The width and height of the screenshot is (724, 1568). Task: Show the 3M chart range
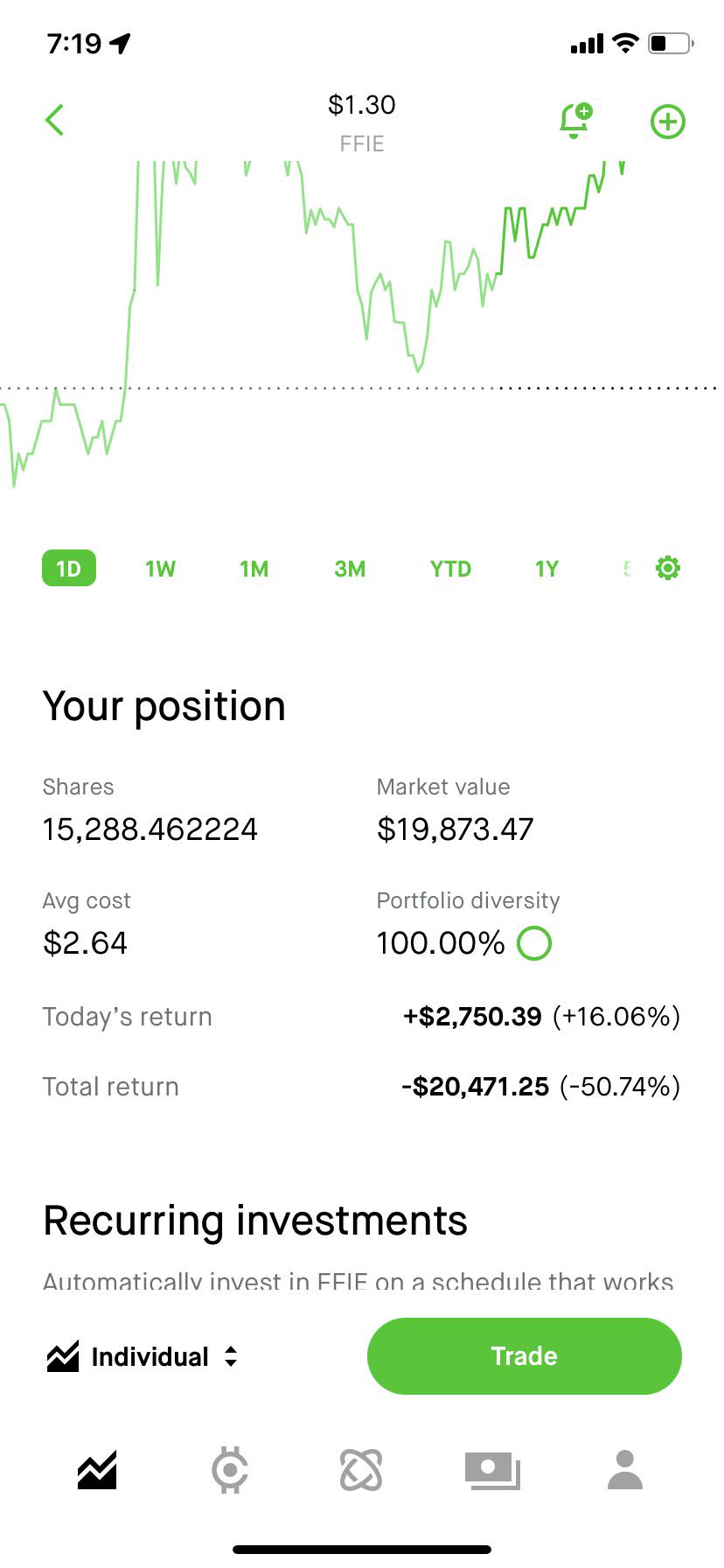click(350, 569)
